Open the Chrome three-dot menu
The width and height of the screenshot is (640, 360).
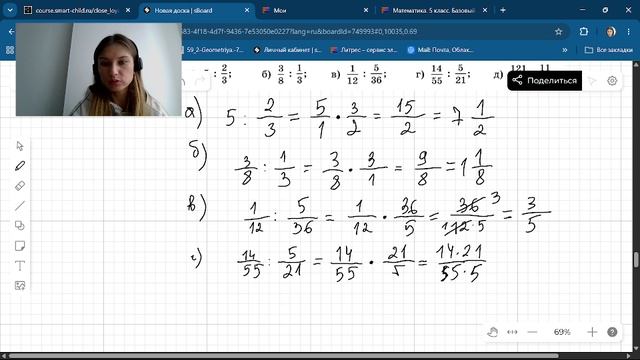pyautogui.click(x=629, y=31)
